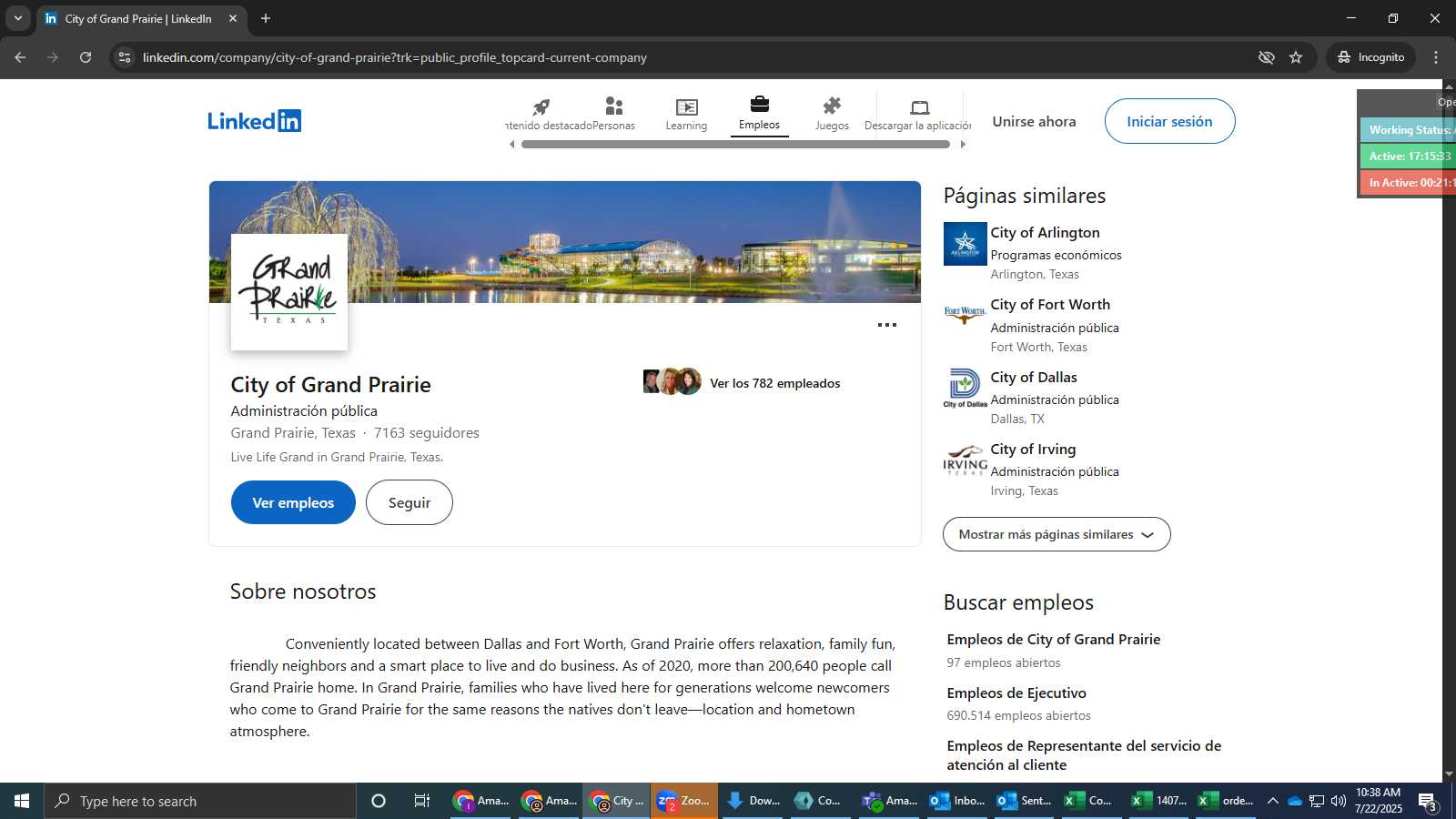Click the Seguir button

coord(409,502)
